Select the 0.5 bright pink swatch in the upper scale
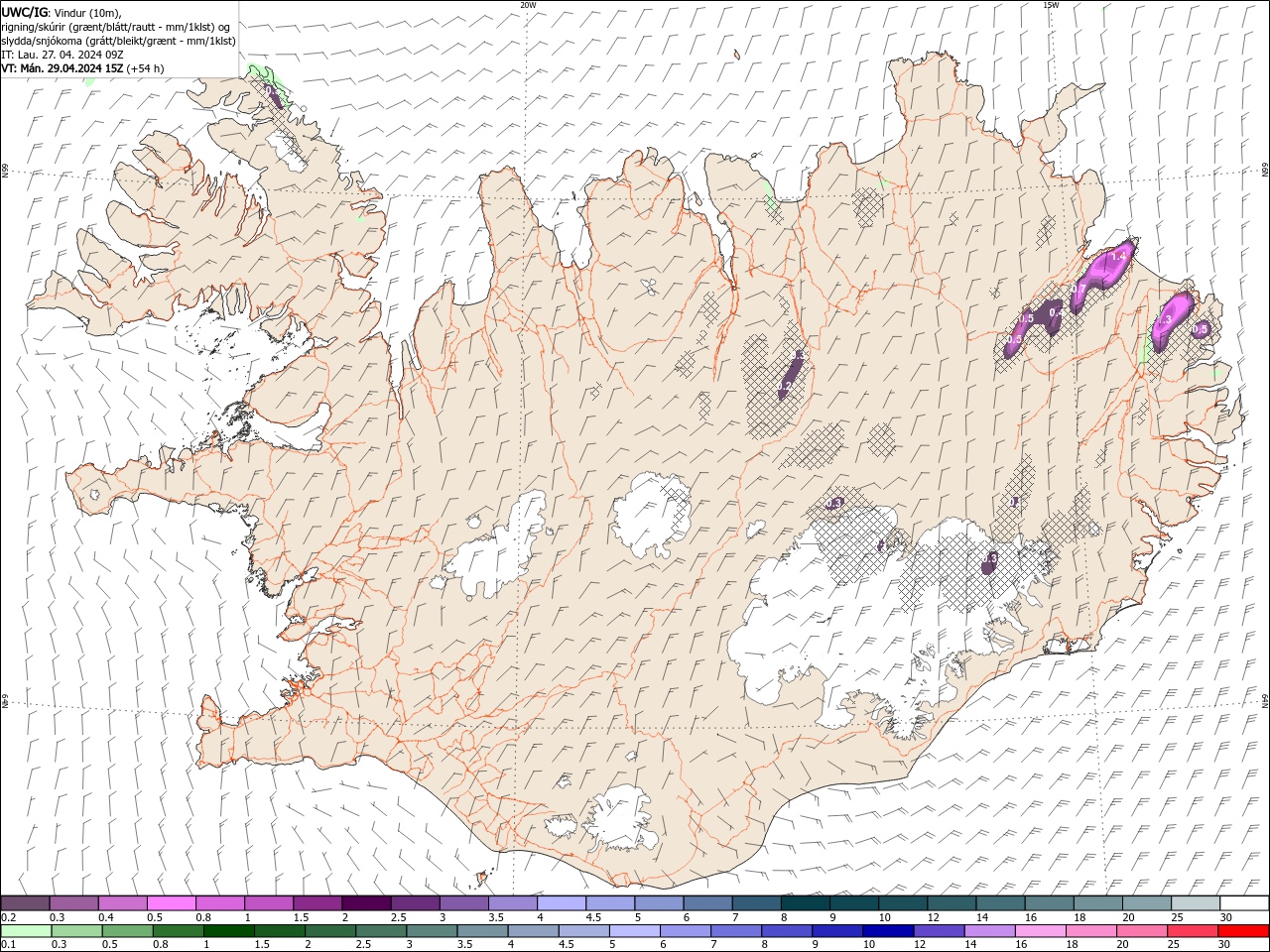This screenshot has width=1270, height=952. pyautogui.click(x=172, y=902)
